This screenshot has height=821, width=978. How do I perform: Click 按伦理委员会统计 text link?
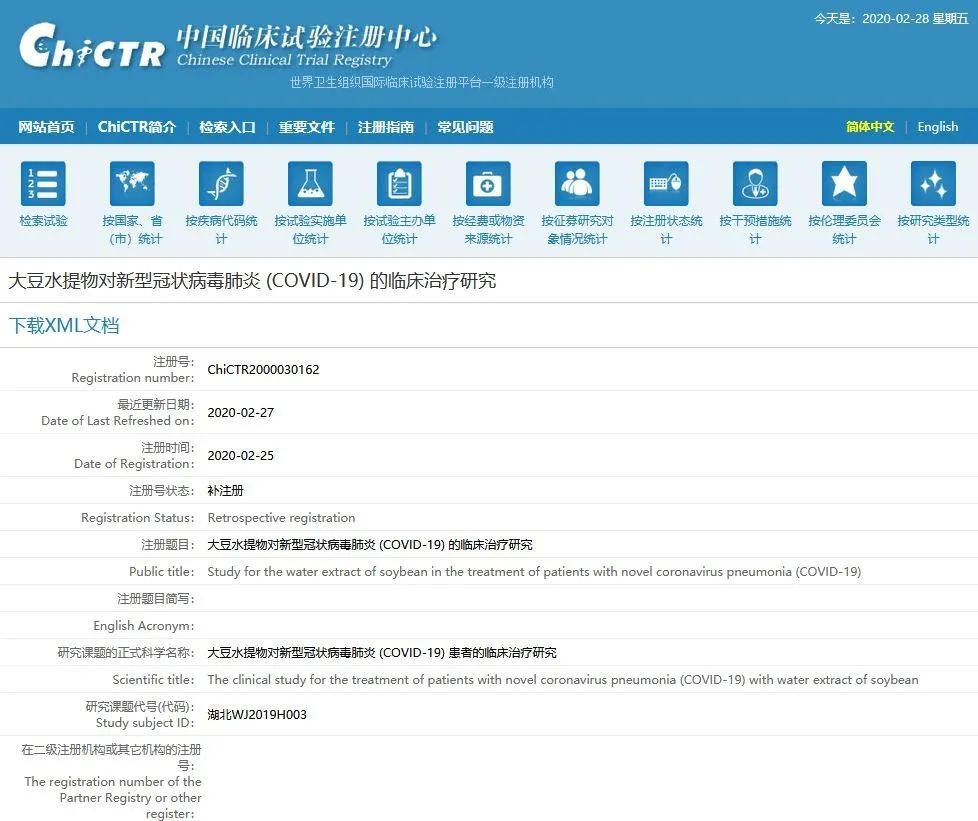pos(845,230)
